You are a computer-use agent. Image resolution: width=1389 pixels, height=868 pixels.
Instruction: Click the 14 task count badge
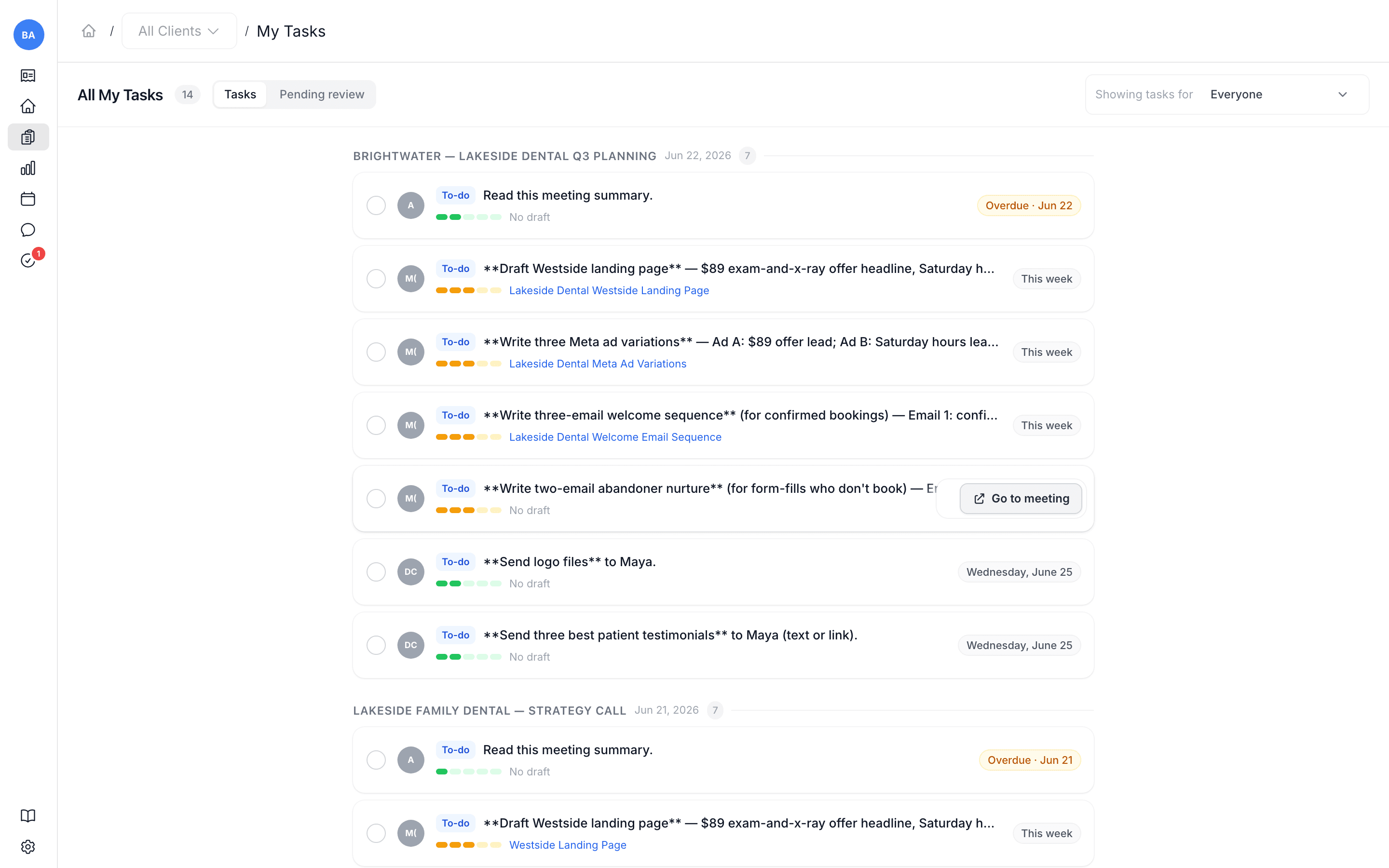[x=188, y=95]
